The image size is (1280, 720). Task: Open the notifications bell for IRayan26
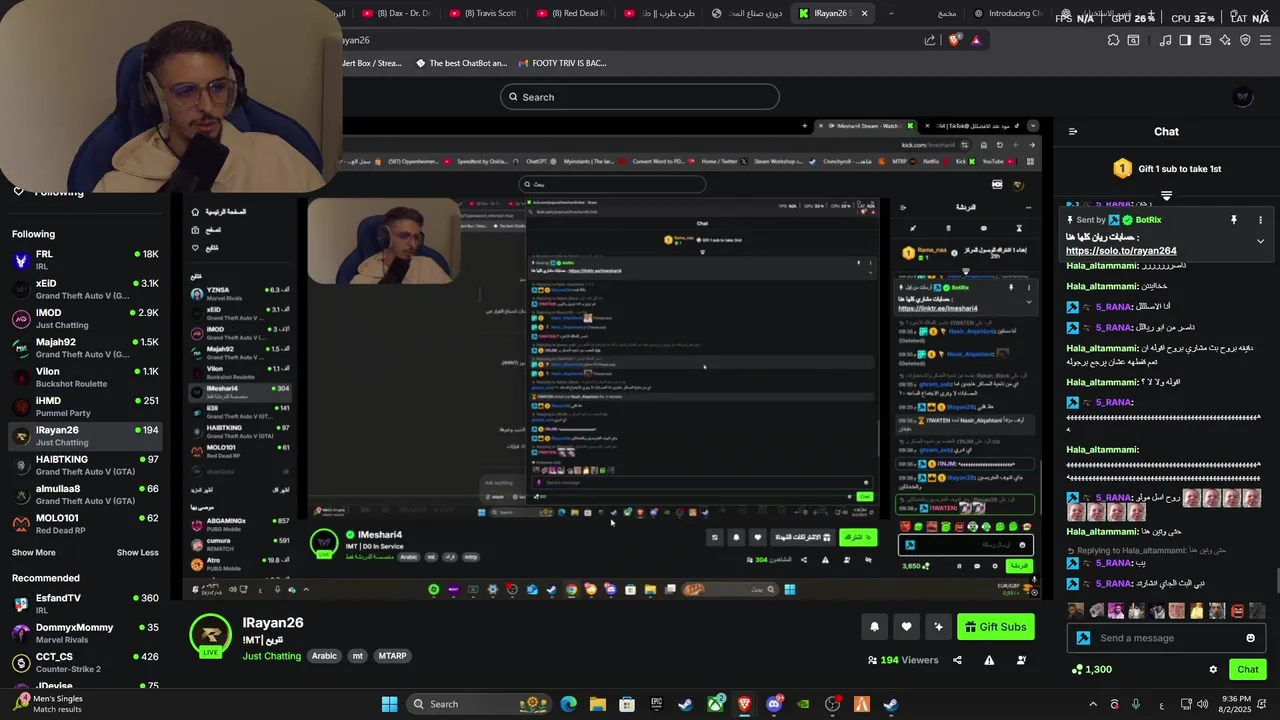point(874,627)
